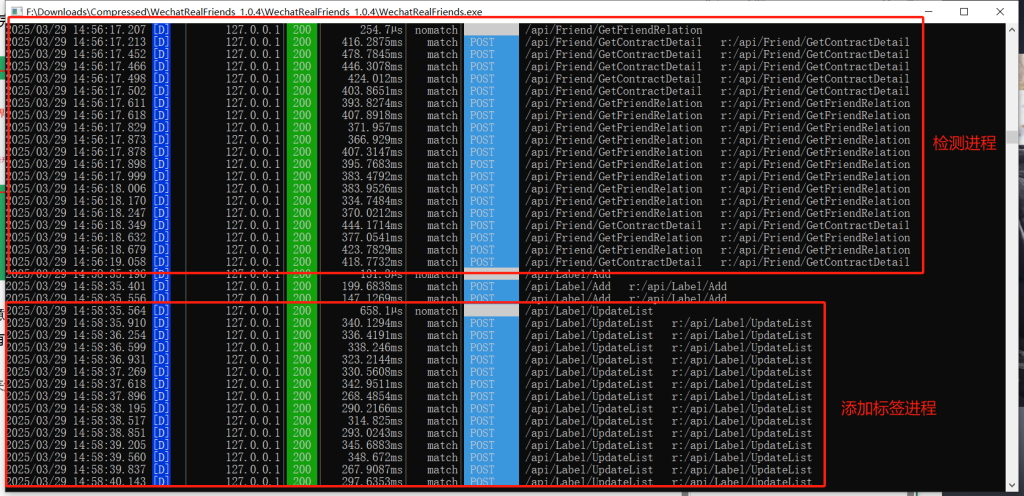Click the 366.929ms duration value
Screen dimensions: 1024x496
point(367,140)
